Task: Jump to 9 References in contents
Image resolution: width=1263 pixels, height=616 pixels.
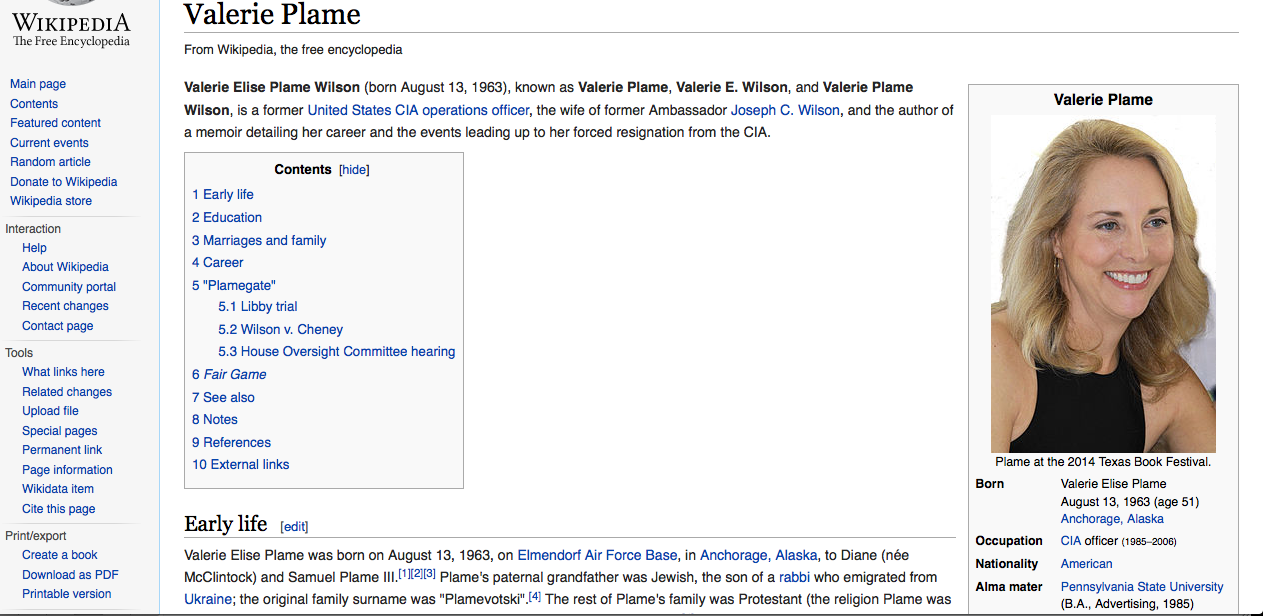Action: (231, 442)
